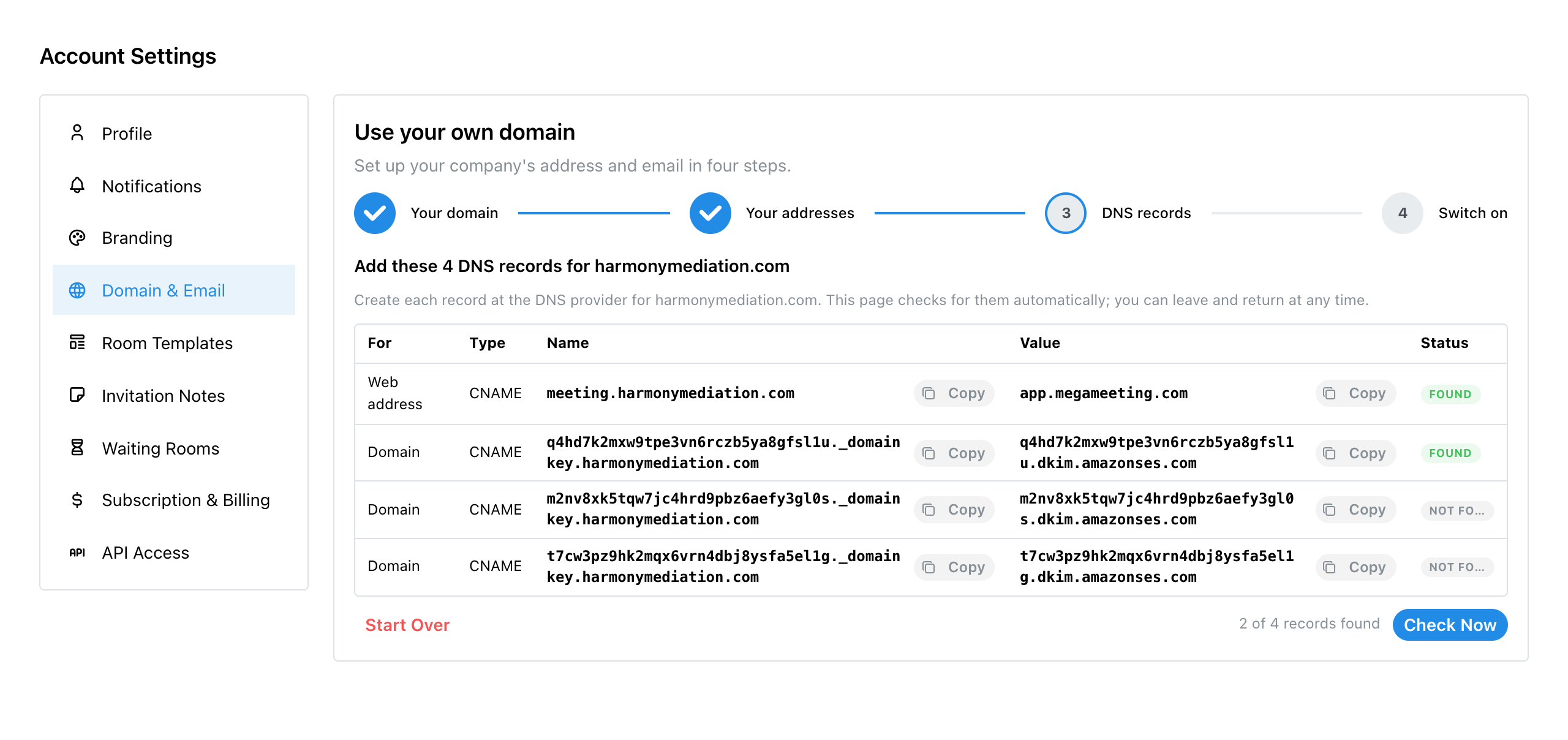The height and width of the screenshot is (740, 1568).
Task: Click the "2 of 4 records found" text
Action: point(1309,624)
